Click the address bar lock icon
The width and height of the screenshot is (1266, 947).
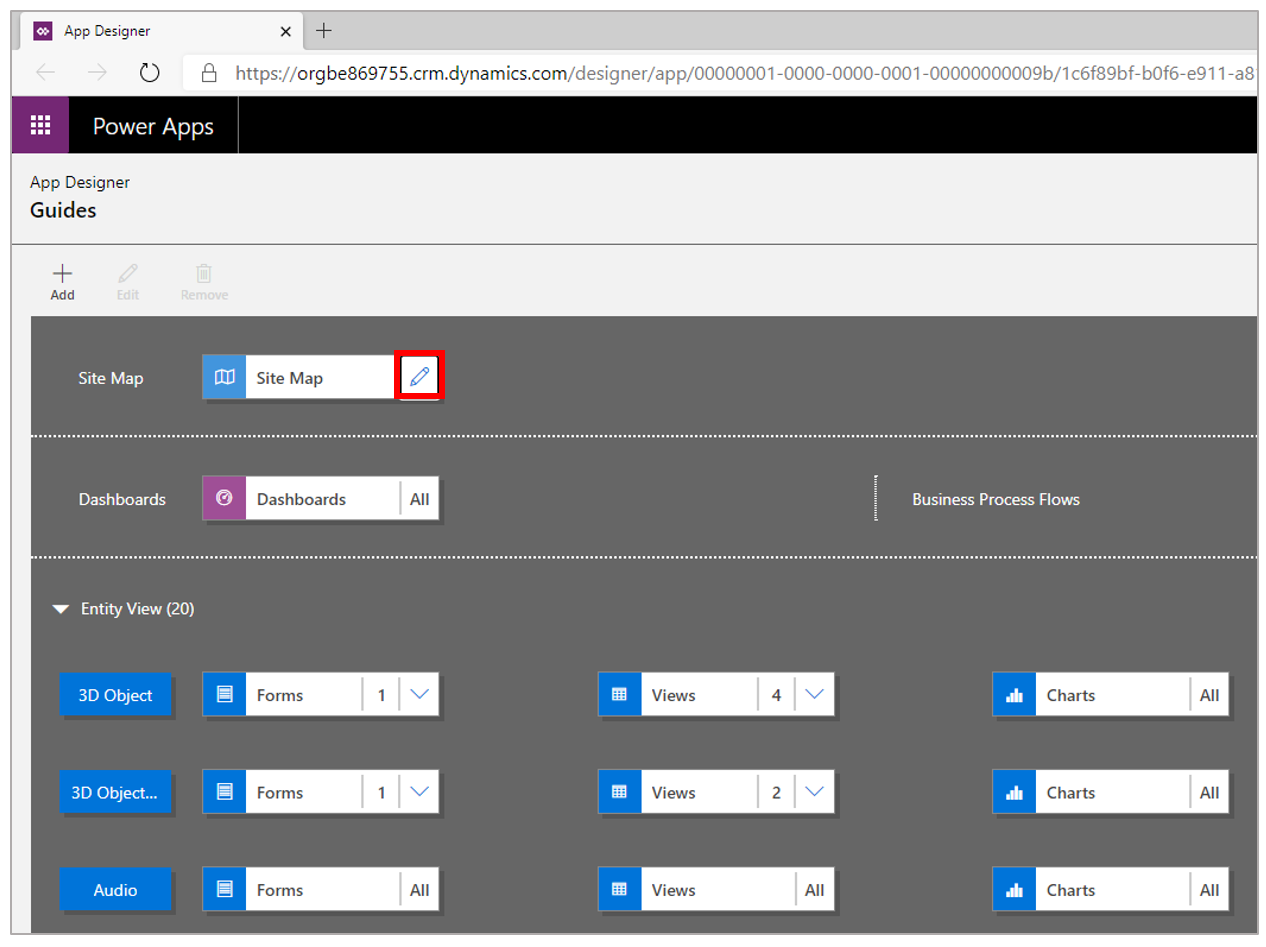(x=209, y=72)
